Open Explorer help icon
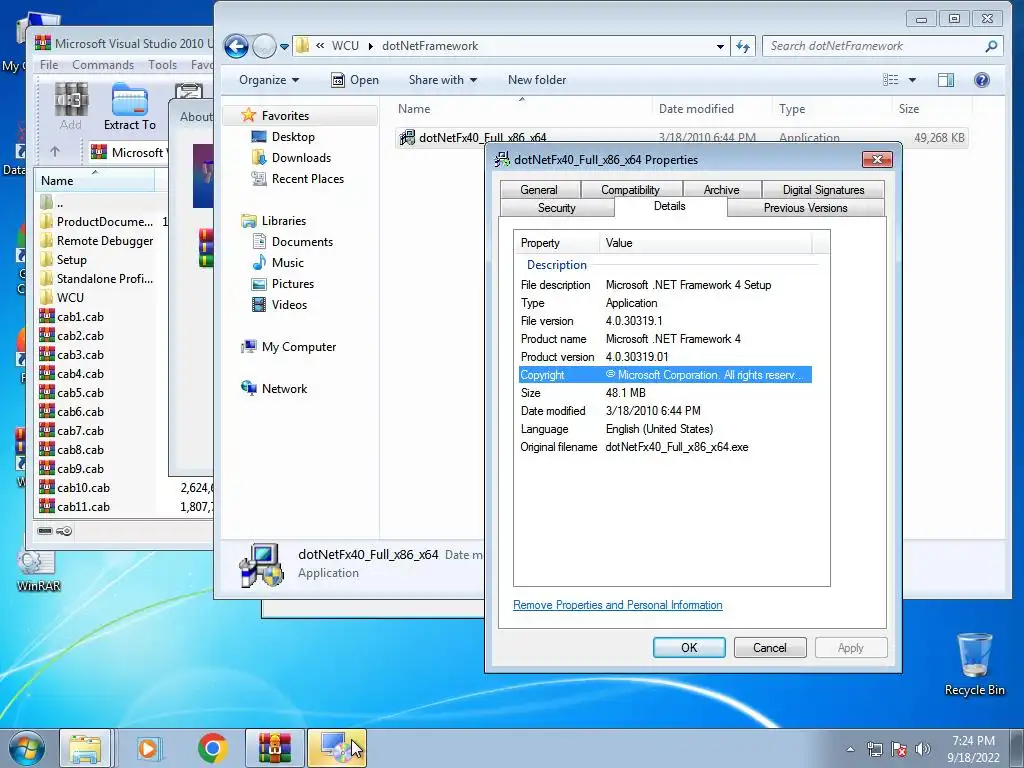 click(x=982, y=80)
